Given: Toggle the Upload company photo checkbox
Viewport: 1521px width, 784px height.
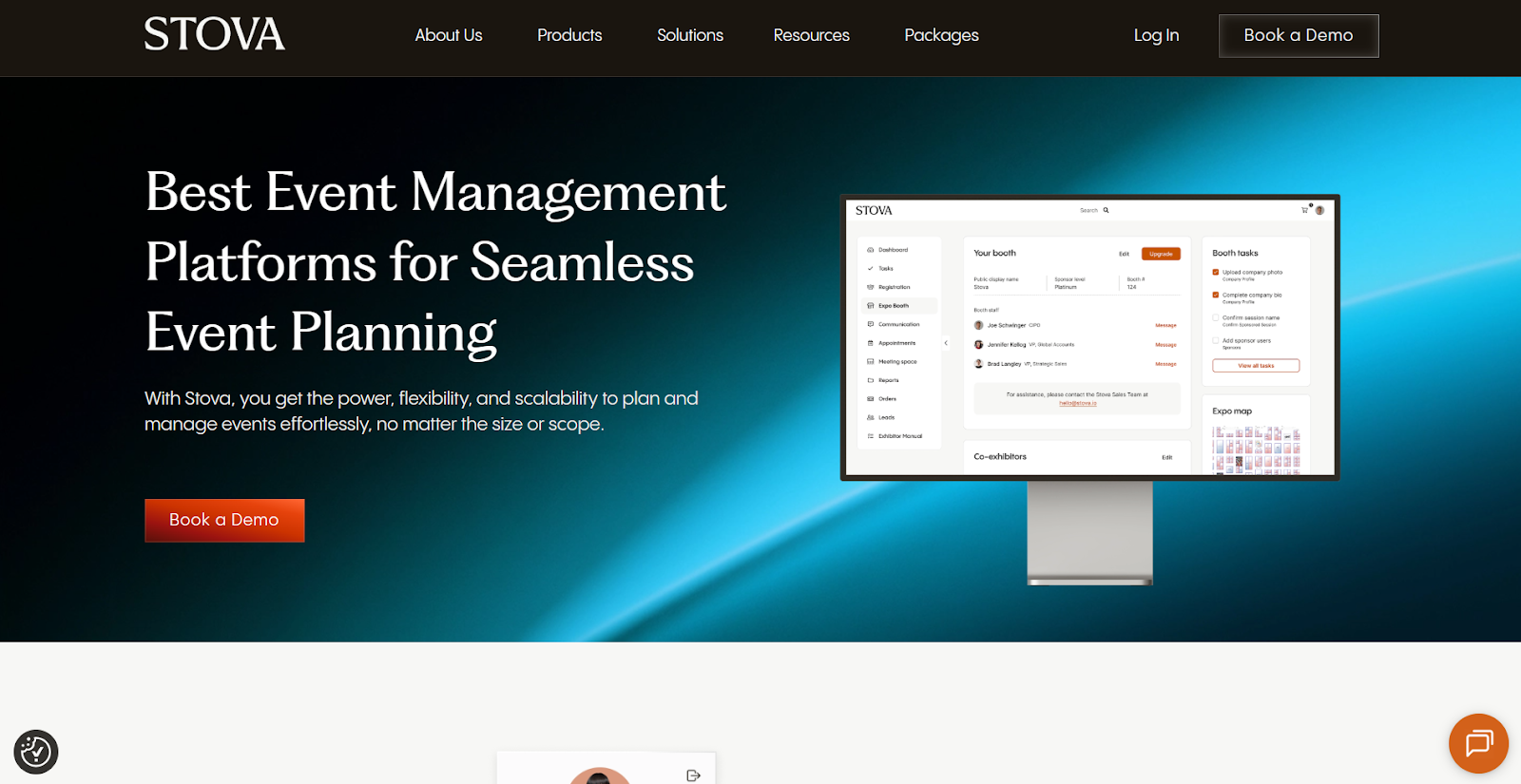Looking at the screenshot, I should pyautogui.click(x=1215, y=273).
